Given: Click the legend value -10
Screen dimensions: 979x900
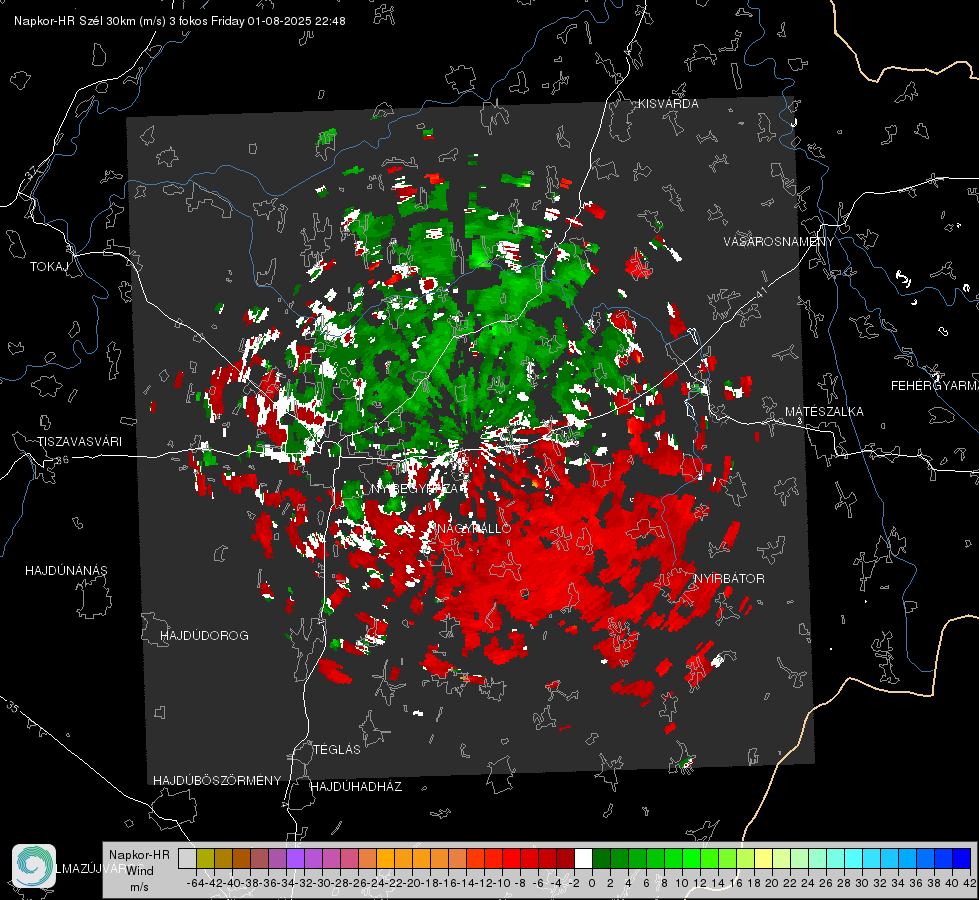Looking at the screenshot, I should pyautogui.click(x=502, y=883).
